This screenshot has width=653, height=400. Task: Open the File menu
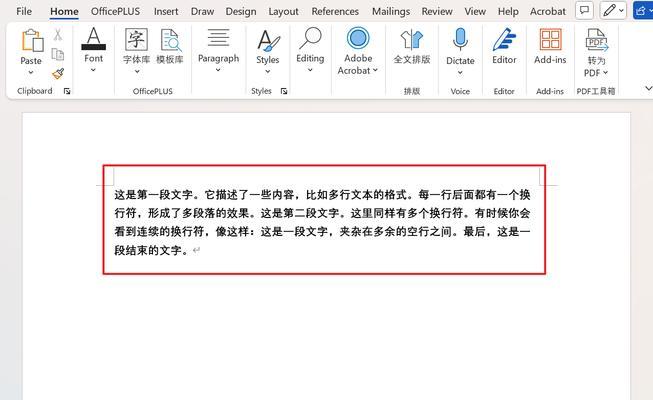pos(24,12)
